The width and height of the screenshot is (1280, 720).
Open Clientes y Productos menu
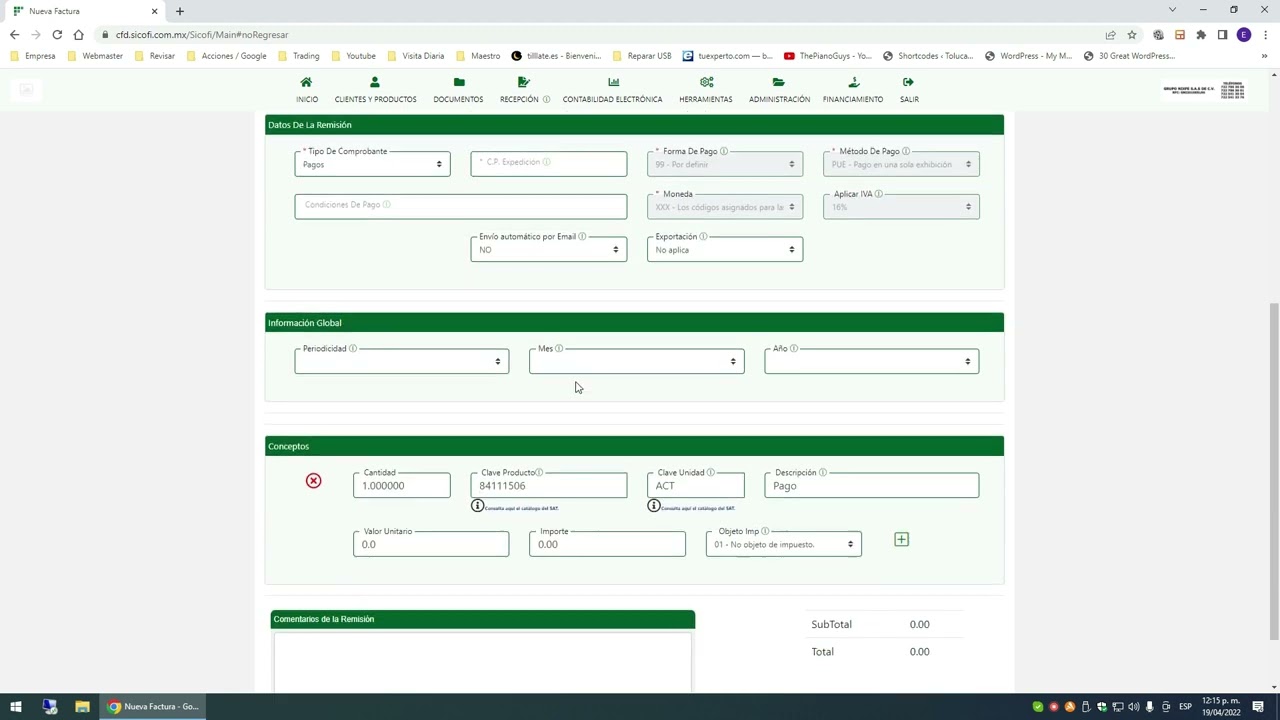tap(375, 89)
